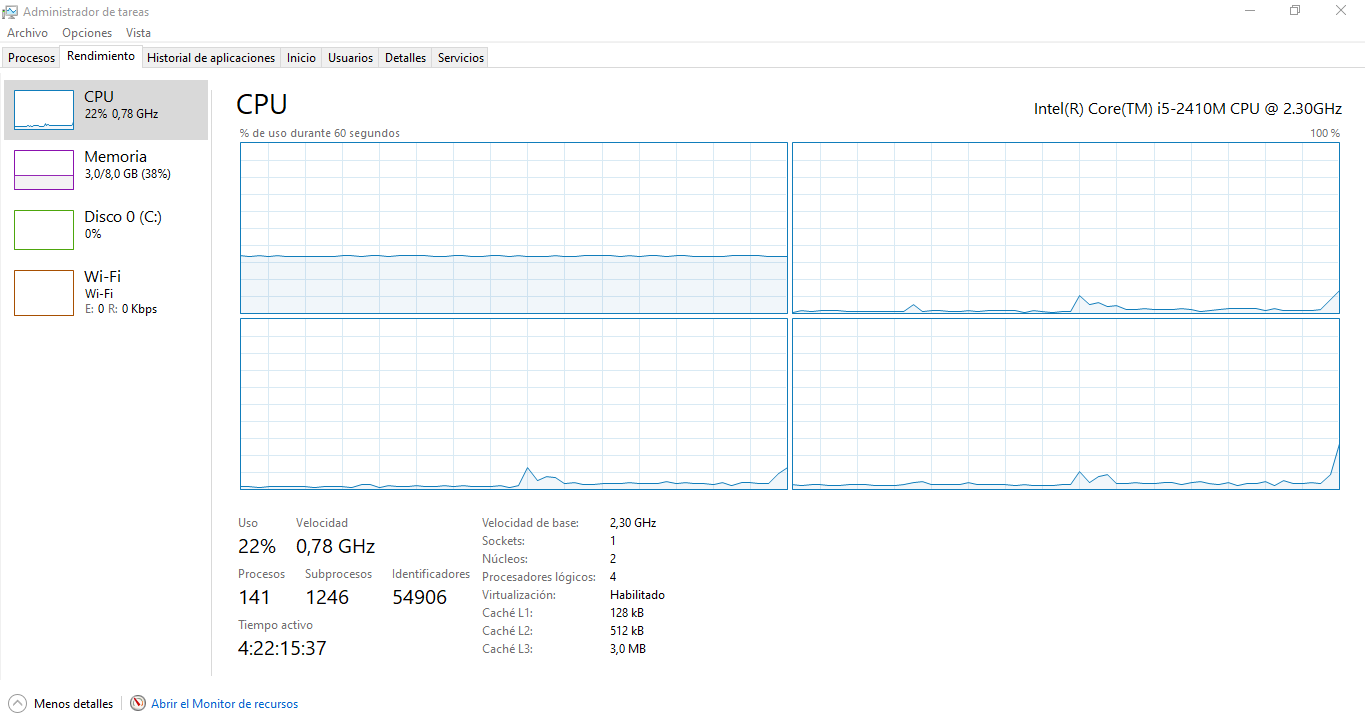Select the Wi-Fi graph icon in sidebar
Image resolution: width=1365 pixels, height=728 pixels.
coord(44,292)
